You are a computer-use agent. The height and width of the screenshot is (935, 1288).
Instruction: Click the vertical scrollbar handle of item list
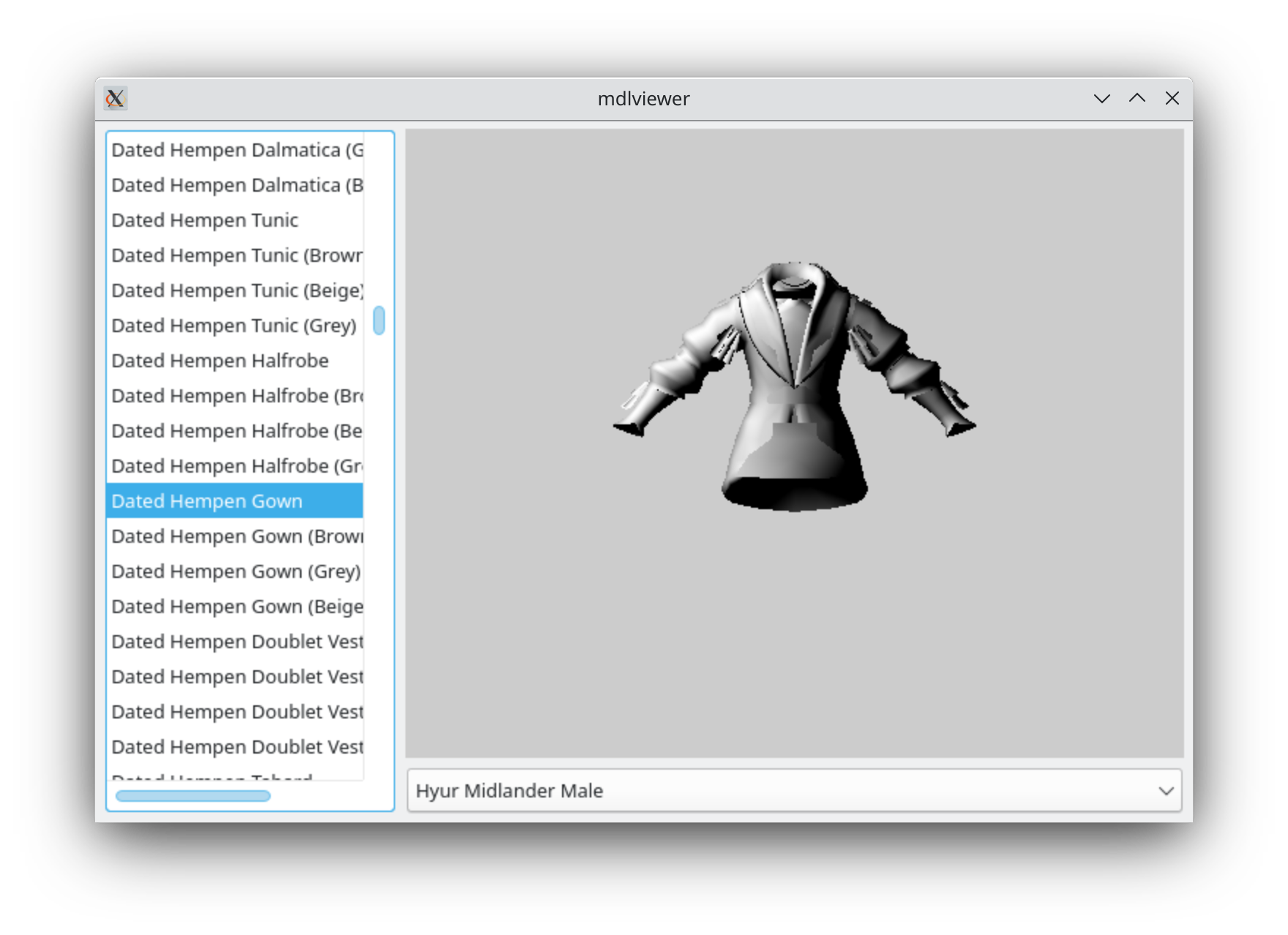(x=379, y=320)
